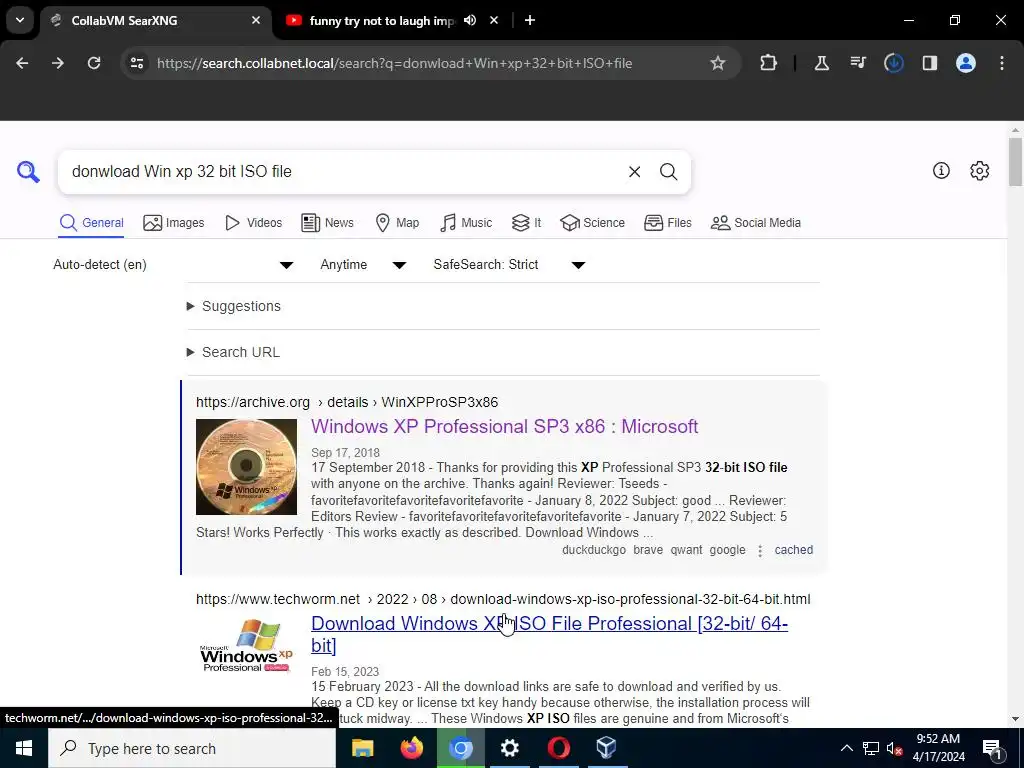The image size is (1024, 768).
Task: Open Opera from the taskbar
Action: click(558, 748)
